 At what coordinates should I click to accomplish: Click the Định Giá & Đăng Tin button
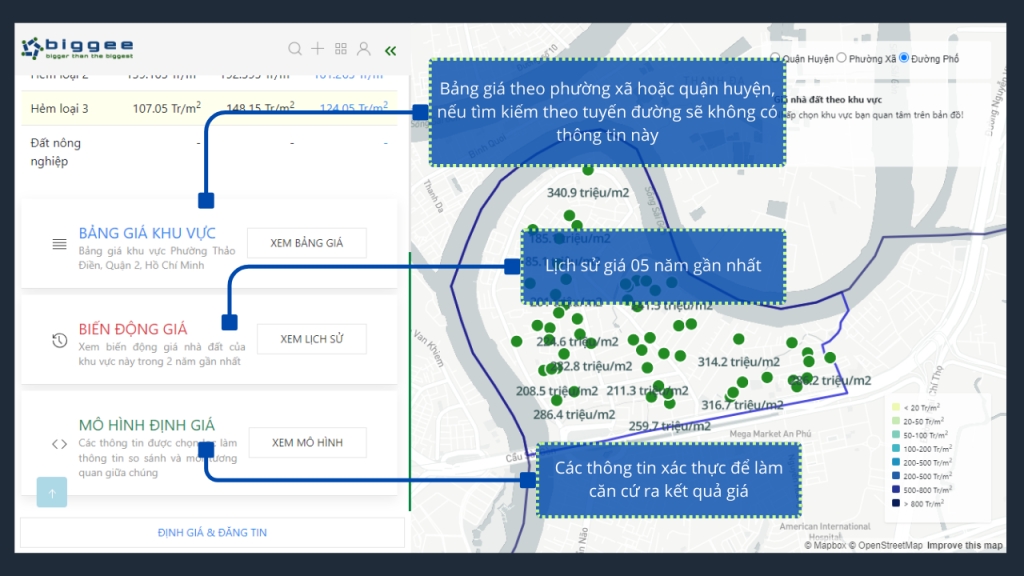212,532
